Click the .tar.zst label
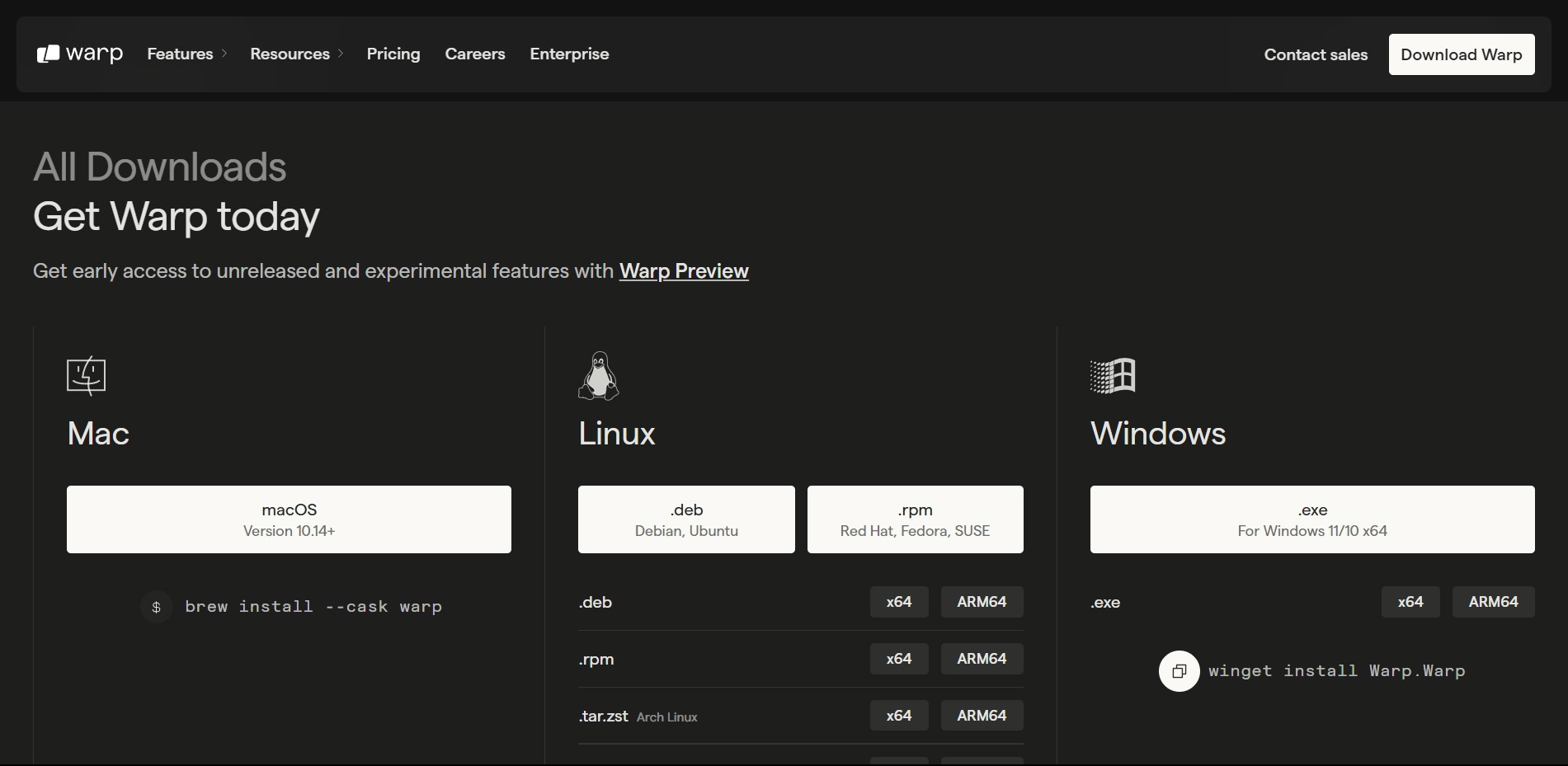 click(x=604, y=717)
